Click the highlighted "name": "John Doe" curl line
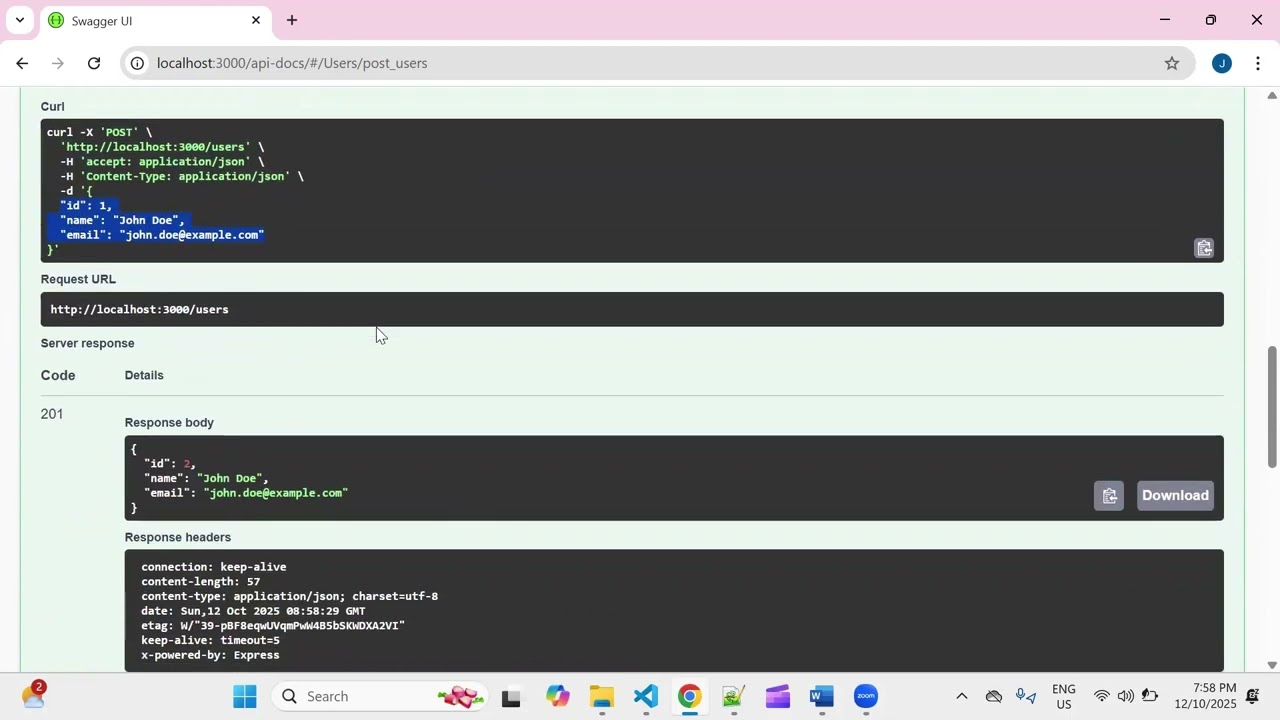1280x720 pixels. [122, 220]
